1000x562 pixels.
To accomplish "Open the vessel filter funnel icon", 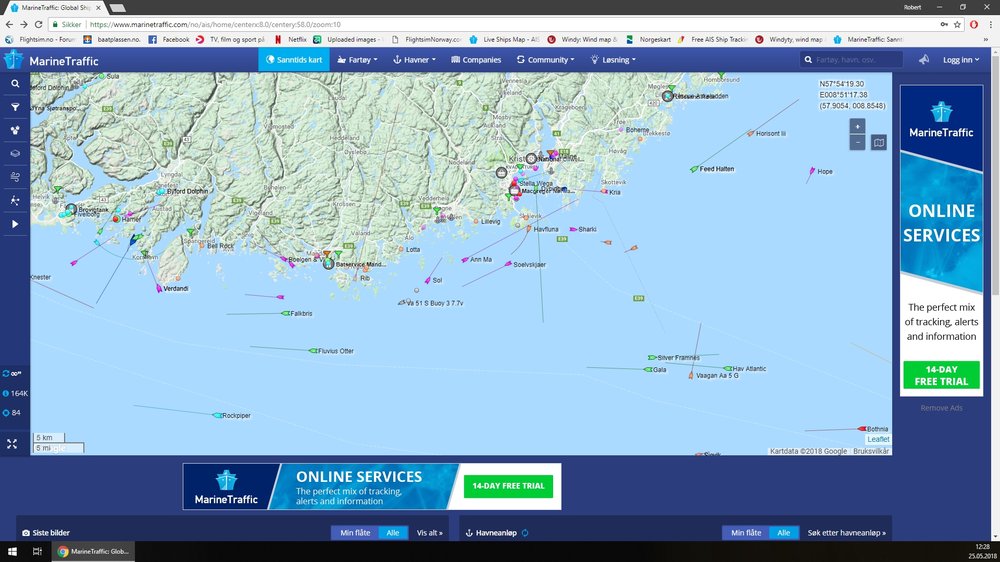I will click(15, 107).
